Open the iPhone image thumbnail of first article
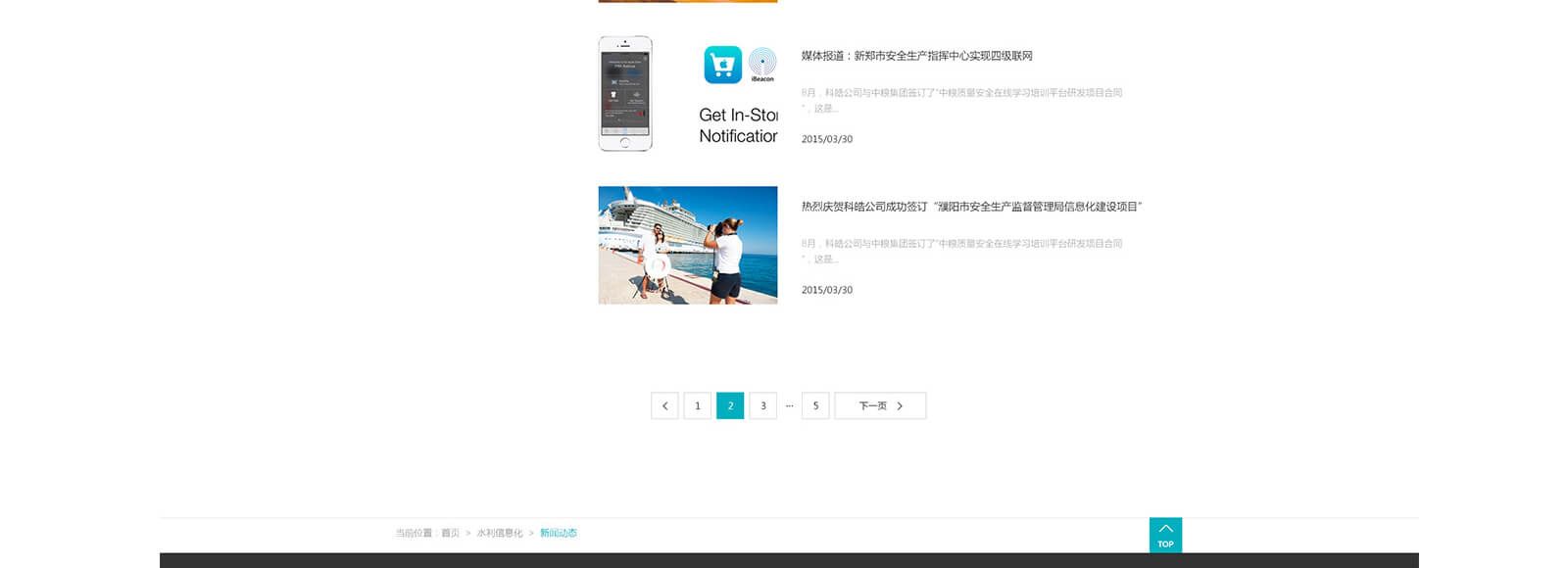This screenshot has height=568, width=1568. coord(625,94)
